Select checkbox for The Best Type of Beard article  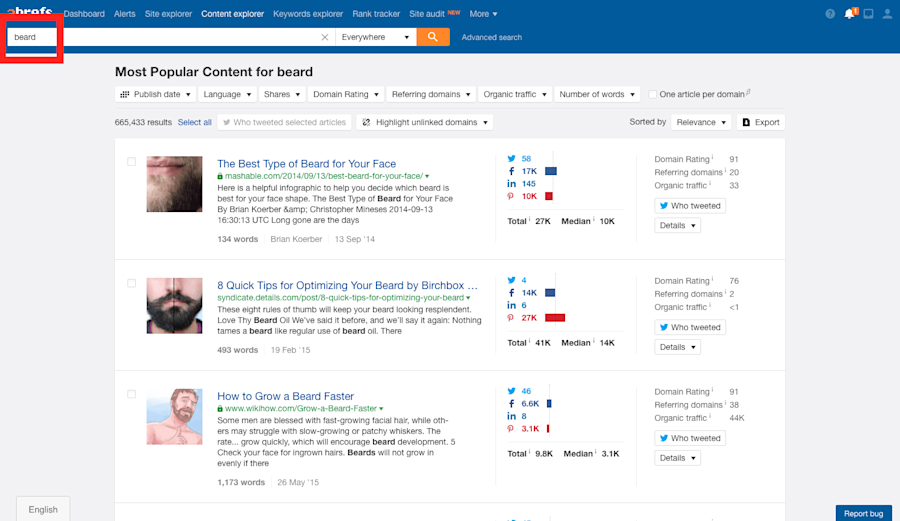click(x=131, y=162)
